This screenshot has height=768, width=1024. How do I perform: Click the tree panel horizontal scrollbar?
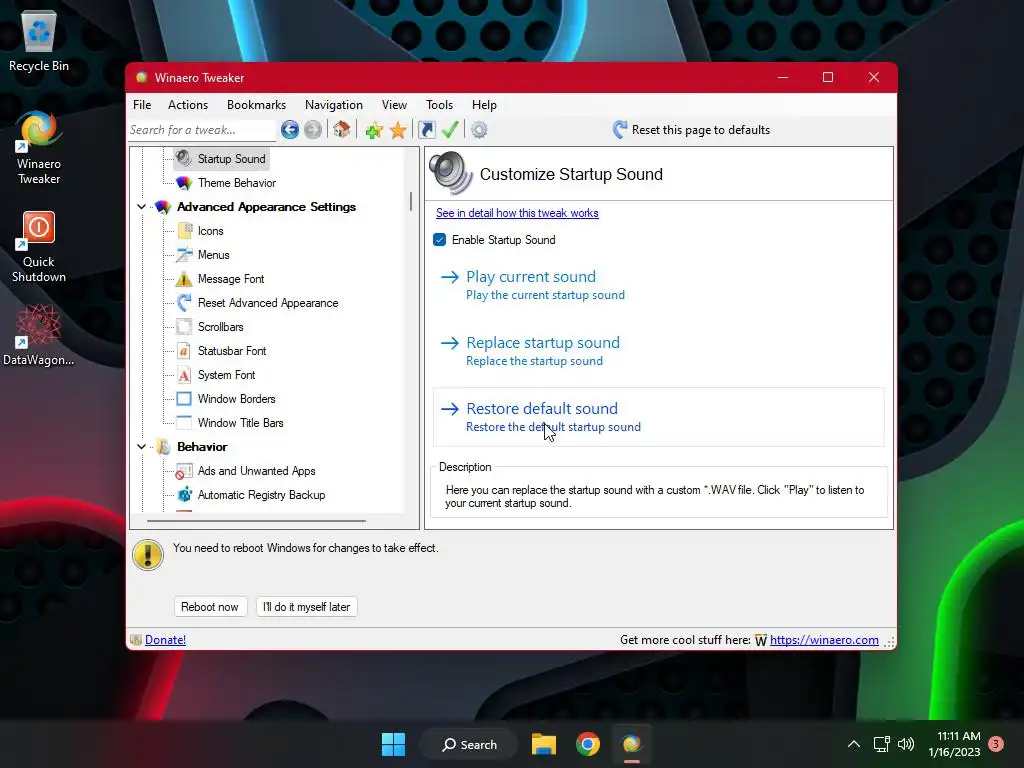pyautogui.click(x=256, y=521)
